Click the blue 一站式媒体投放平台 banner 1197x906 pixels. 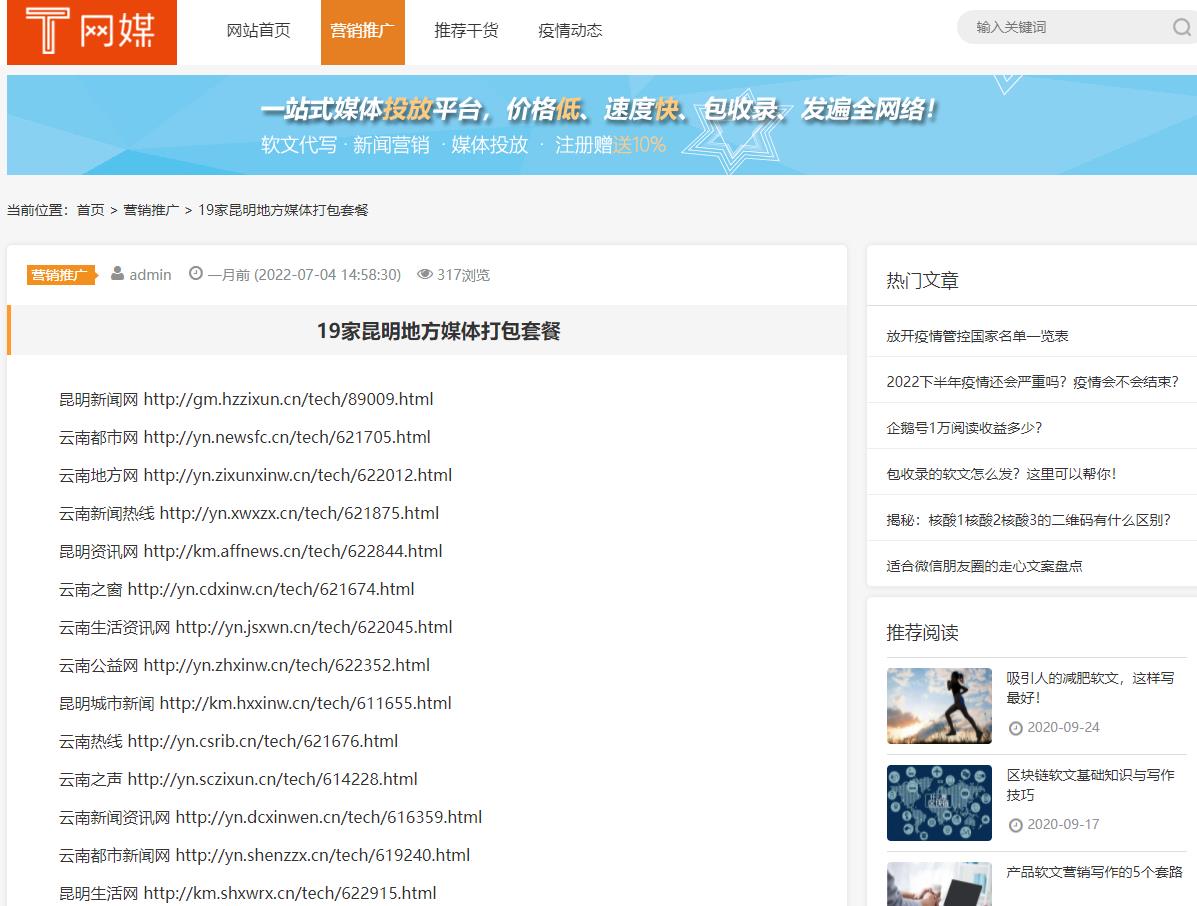pos(602,124)
